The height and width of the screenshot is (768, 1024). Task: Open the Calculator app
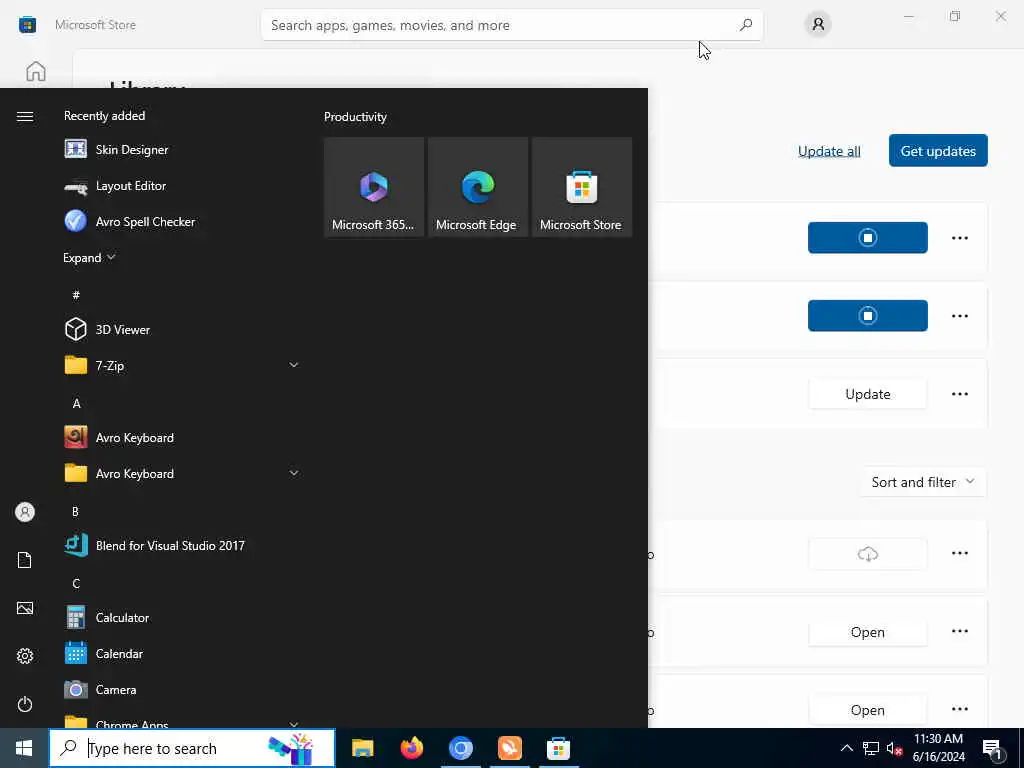(x=182, y=617)
